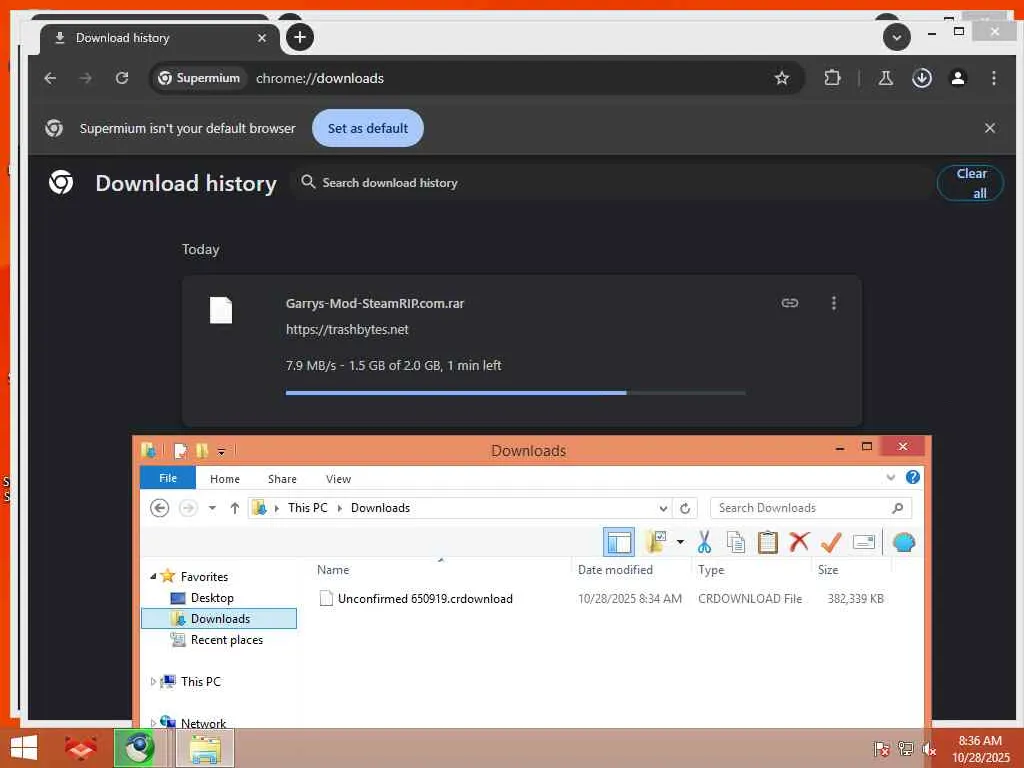Go up one folder level
Screen dimensions: 1024x768
[235, 507]
